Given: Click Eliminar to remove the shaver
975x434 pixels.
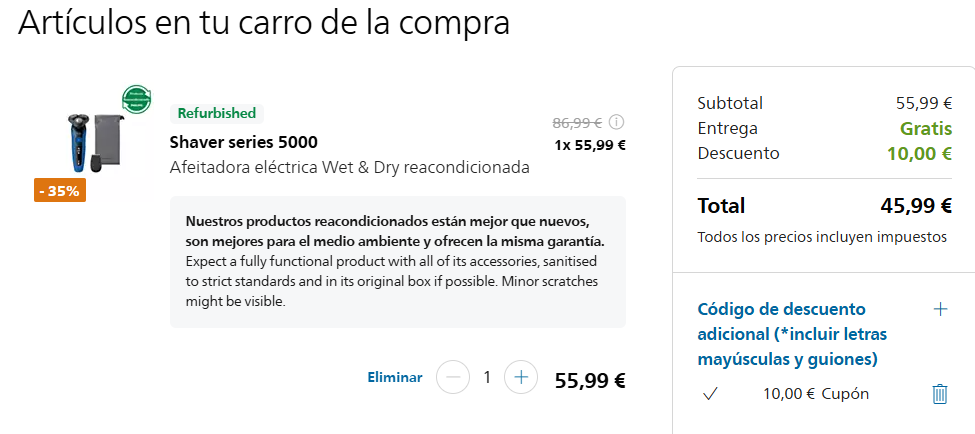Looking at the screenshot, I should click(x=395, y=378).
